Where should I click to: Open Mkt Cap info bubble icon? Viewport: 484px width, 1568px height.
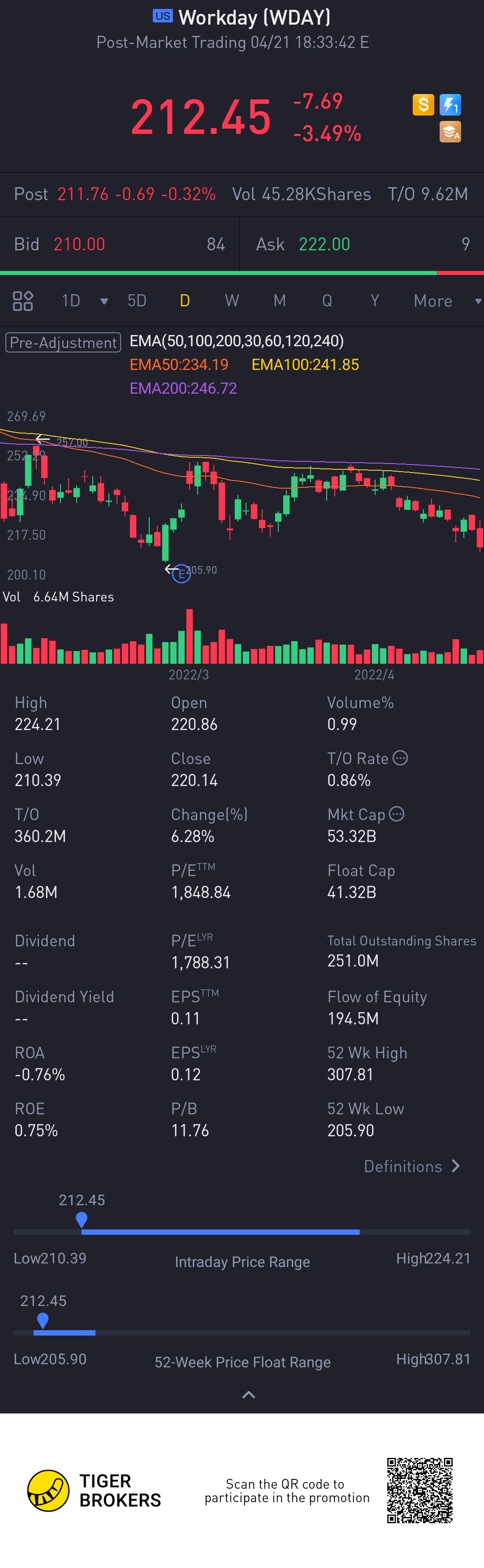tap(396, 814)
